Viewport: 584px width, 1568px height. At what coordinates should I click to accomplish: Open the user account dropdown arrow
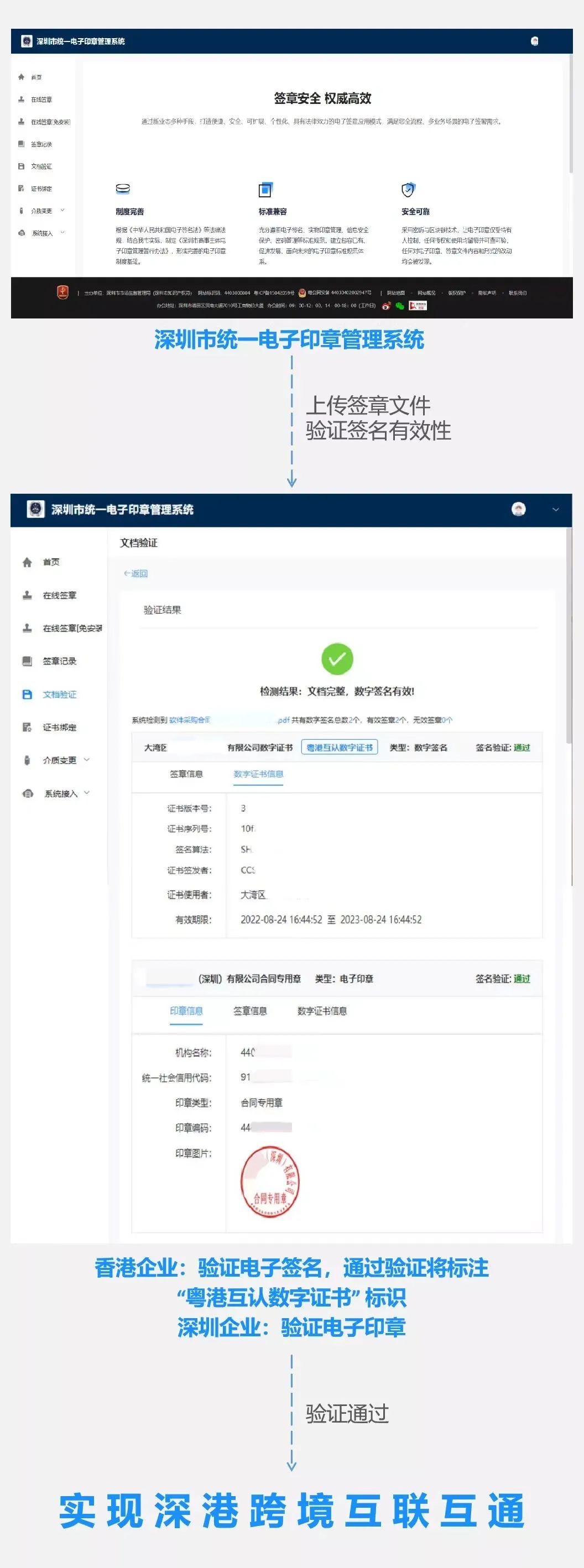[555, 509]
